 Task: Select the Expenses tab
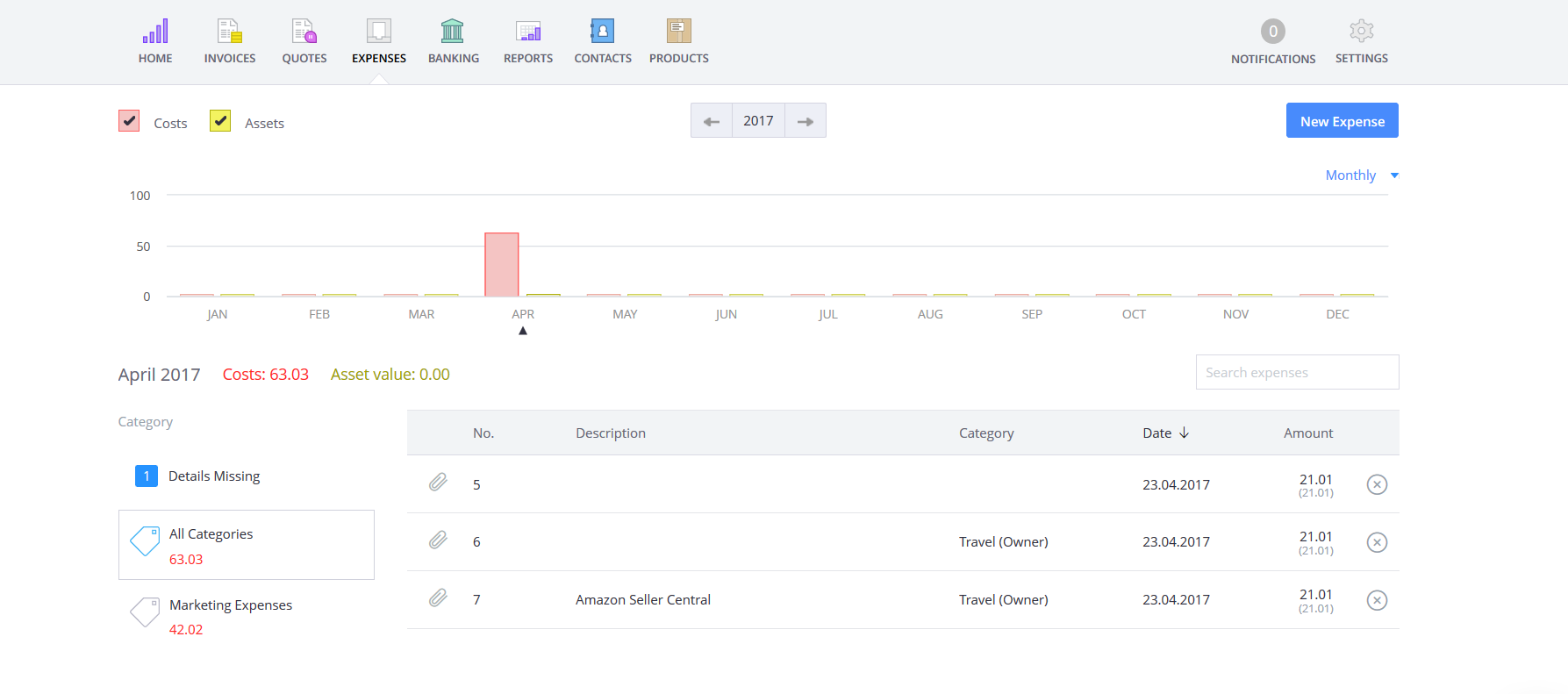point(379,41)
